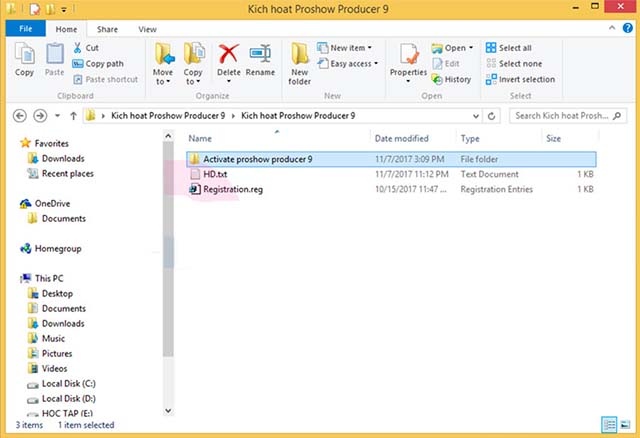This screenshot has height=438, width=640.
Task: Open the Share ribbon tab
Action: (x=107, y=30)
